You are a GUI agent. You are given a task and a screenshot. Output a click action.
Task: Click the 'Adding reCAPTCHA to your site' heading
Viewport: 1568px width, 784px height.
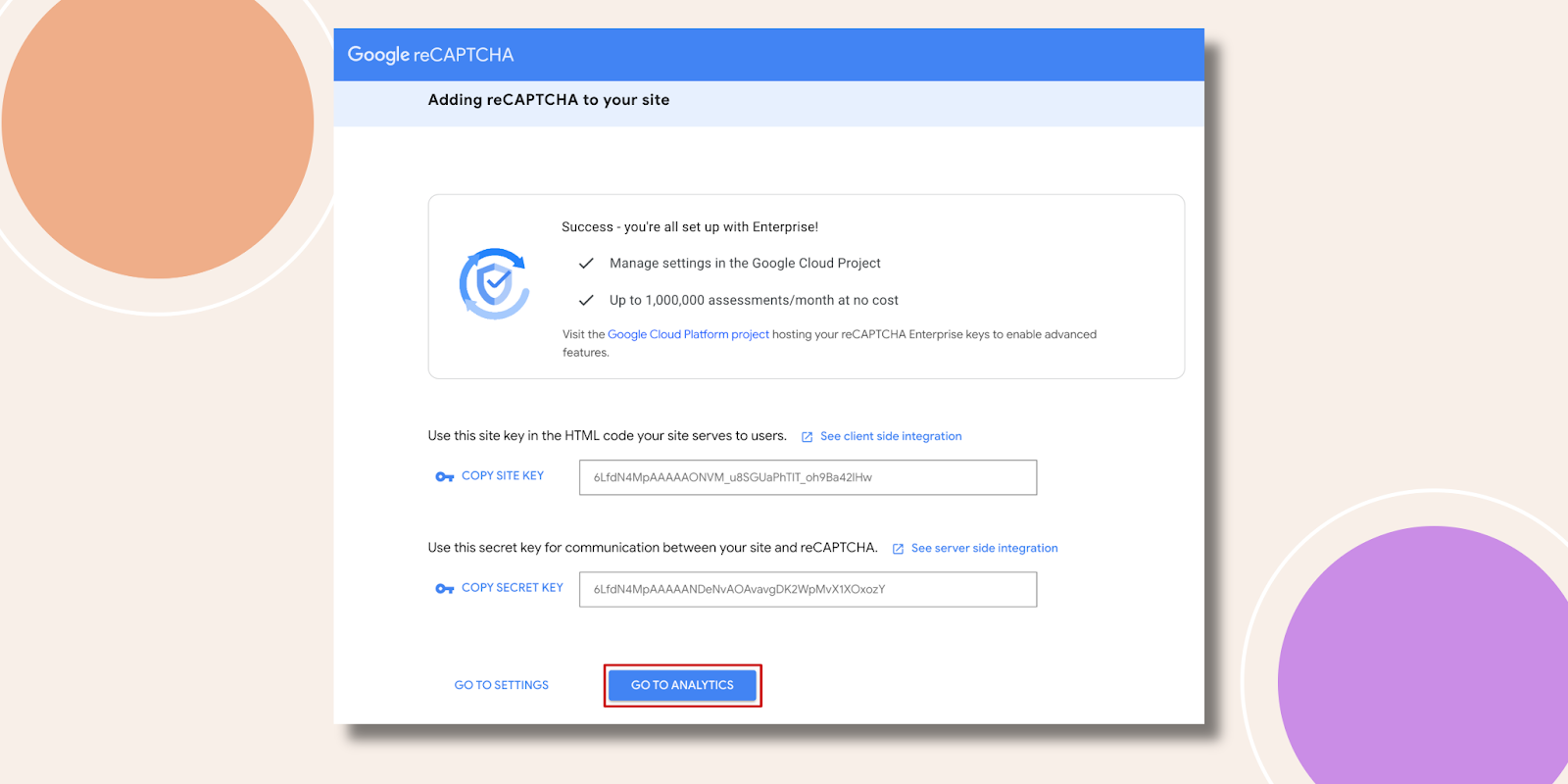coord(549,100)
